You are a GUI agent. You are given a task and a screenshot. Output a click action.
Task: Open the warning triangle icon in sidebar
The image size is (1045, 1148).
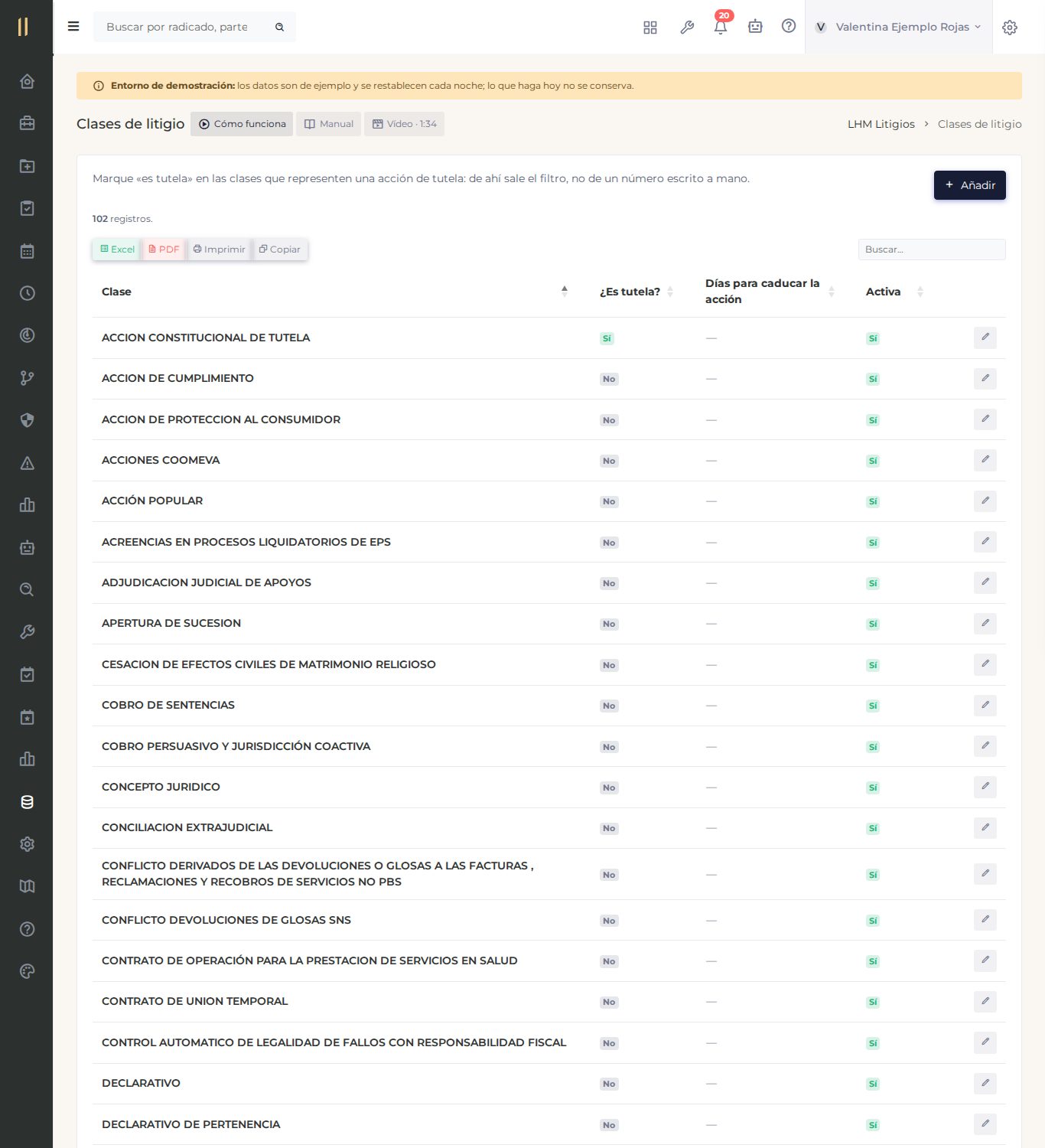click(x=27, y=463)
